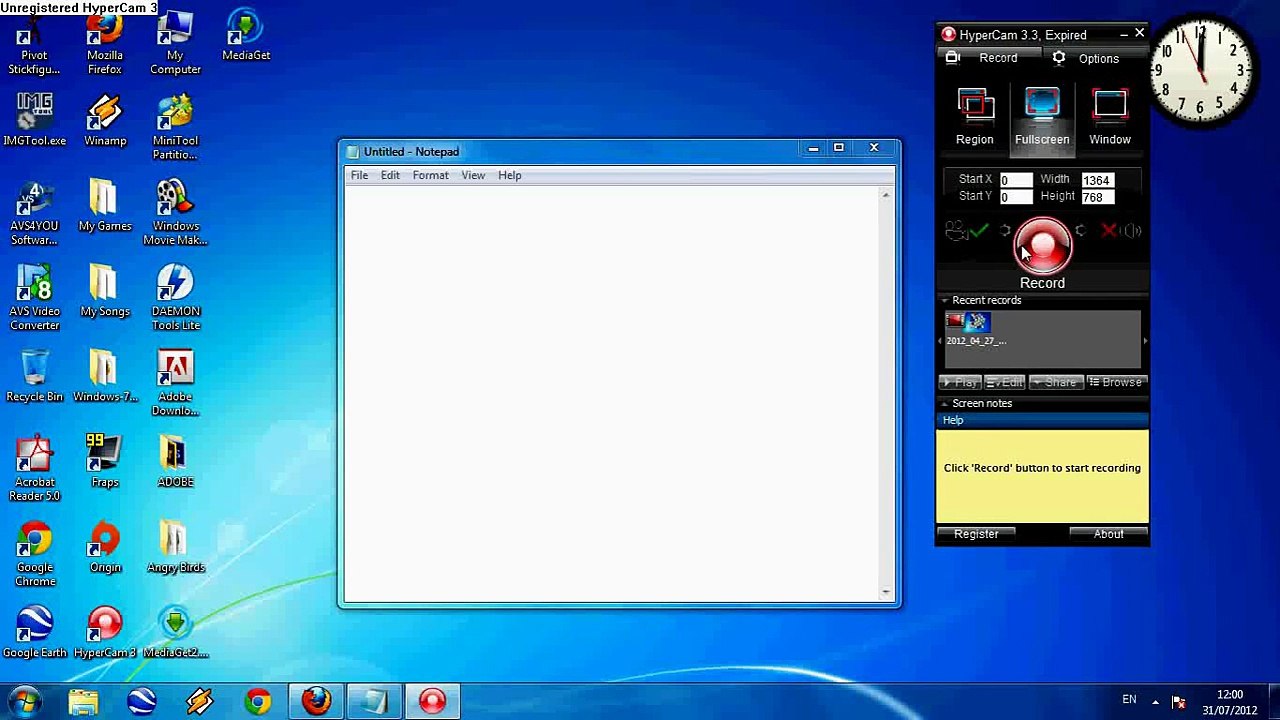Click the Browse records button
Screen dimensions: 1280x720
(x=1114, y=382)
